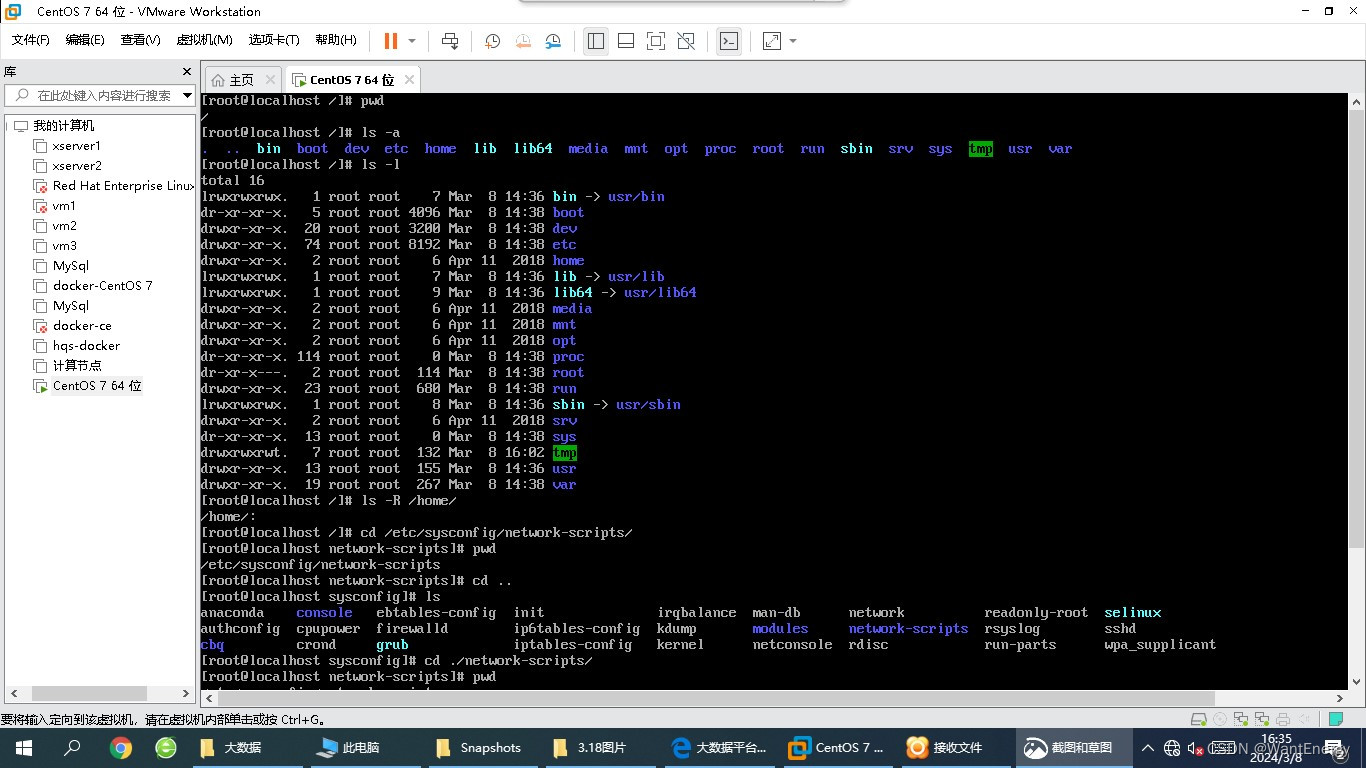Screen dimensions: 1366x768
Task: Select docker-CentOS 7 in the library
Action: [x=93, y=286]
